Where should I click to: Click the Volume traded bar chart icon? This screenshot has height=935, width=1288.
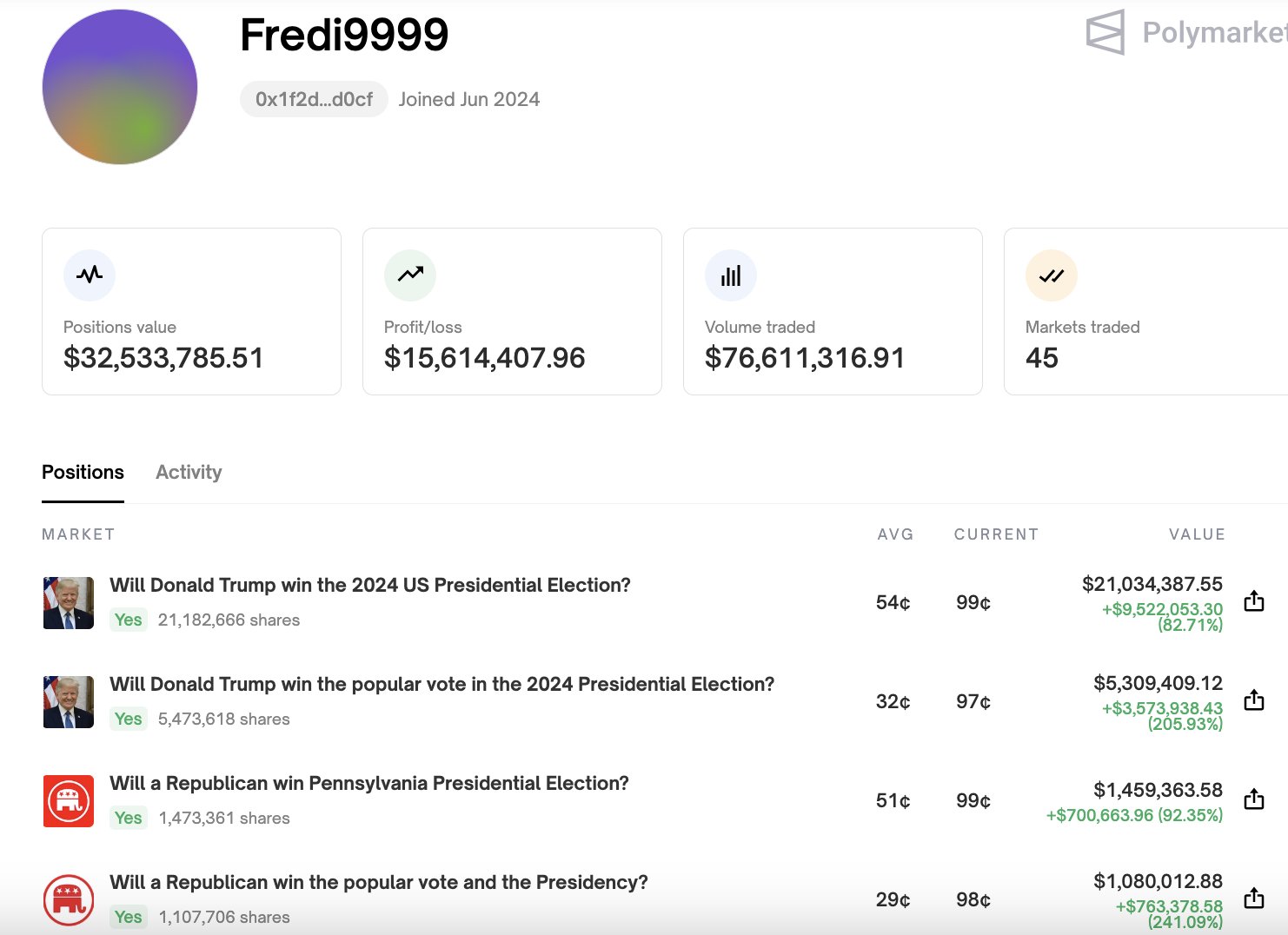731,275
